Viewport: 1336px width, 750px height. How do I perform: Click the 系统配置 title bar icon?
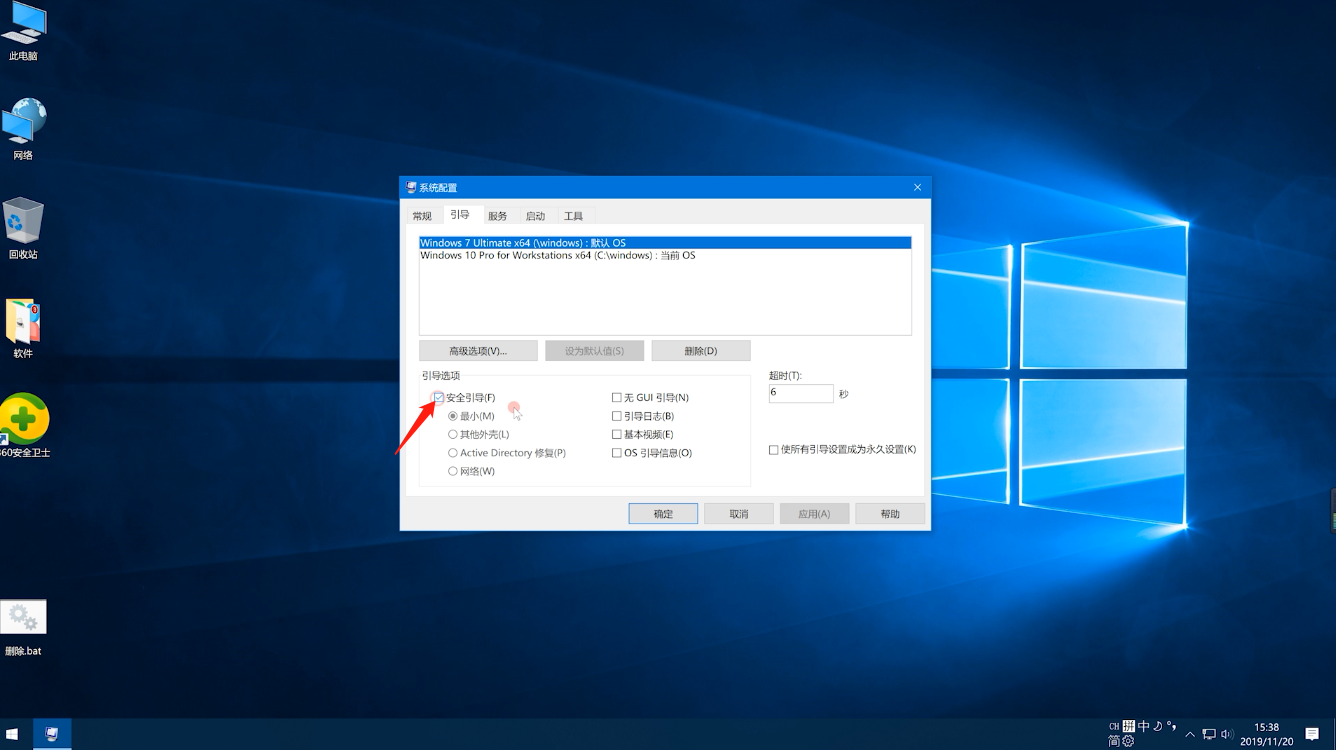pos(411,187)
